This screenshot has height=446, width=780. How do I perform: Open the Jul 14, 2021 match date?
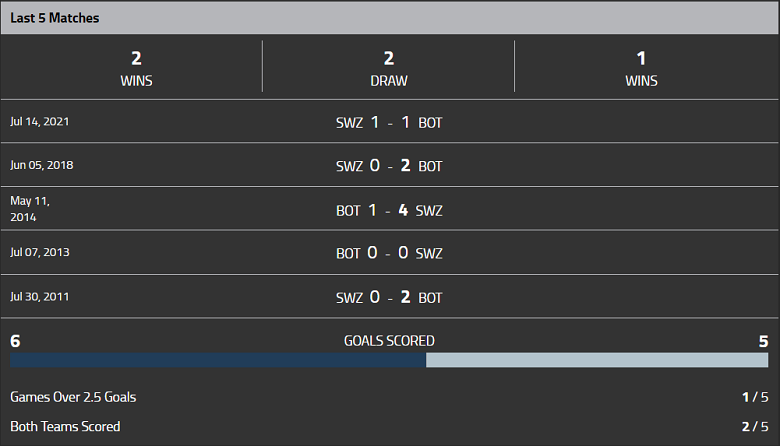click(40, 121)
